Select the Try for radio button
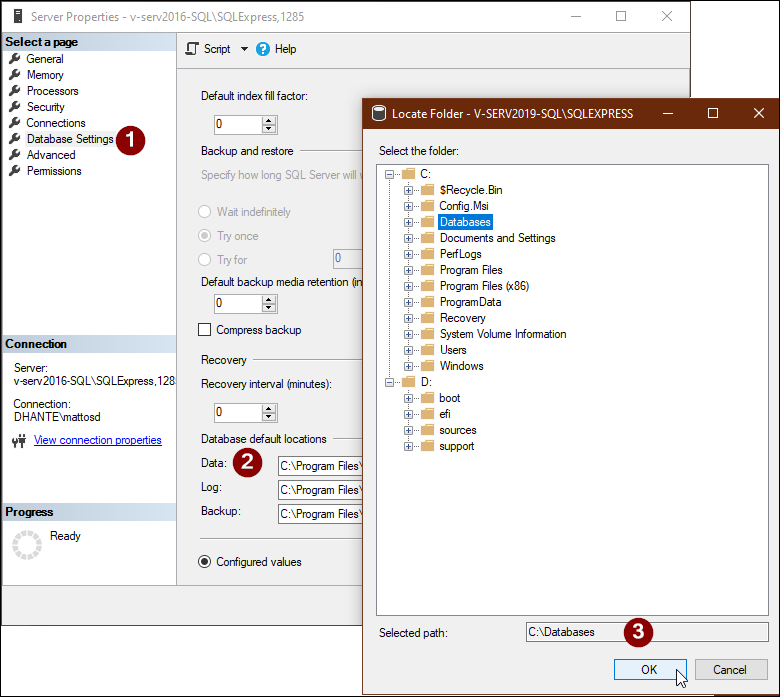780x697 pixels. (x=204, y=260)
